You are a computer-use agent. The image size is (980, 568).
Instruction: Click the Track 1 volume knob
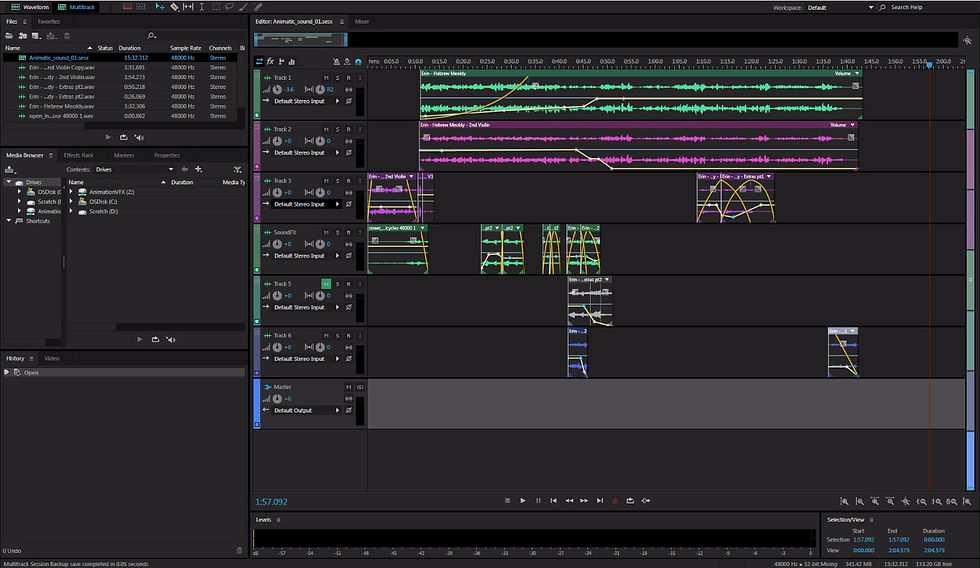click(277, 89)
